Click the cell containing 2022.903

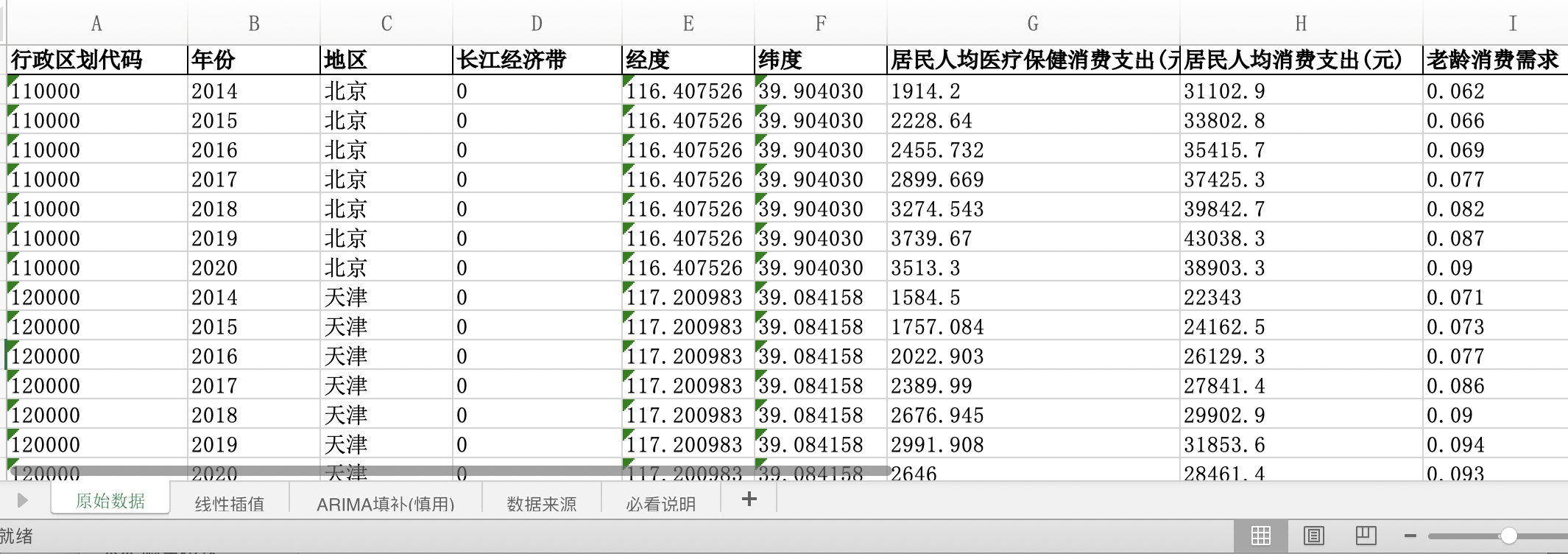[1034, 356]
